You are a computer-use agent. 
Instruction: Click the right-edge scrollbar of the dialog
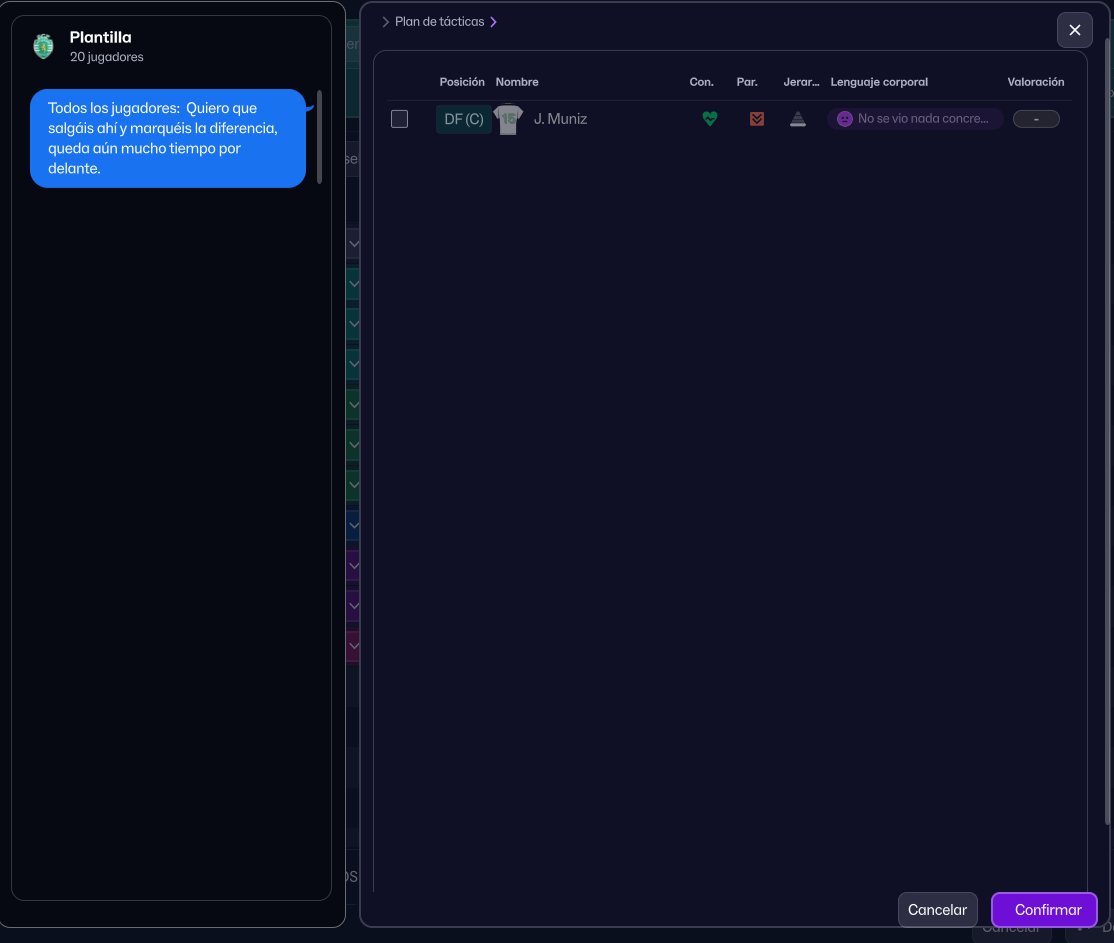coord(1107,431)
